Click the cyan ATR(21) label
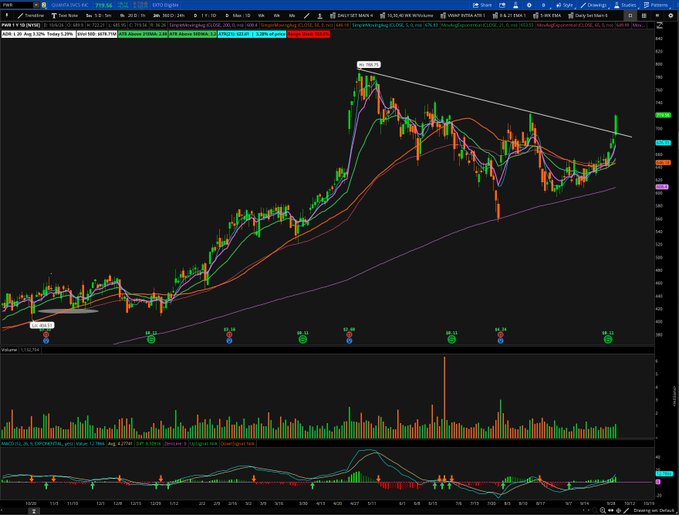This screenshot has height=515, width=679. 252,34
